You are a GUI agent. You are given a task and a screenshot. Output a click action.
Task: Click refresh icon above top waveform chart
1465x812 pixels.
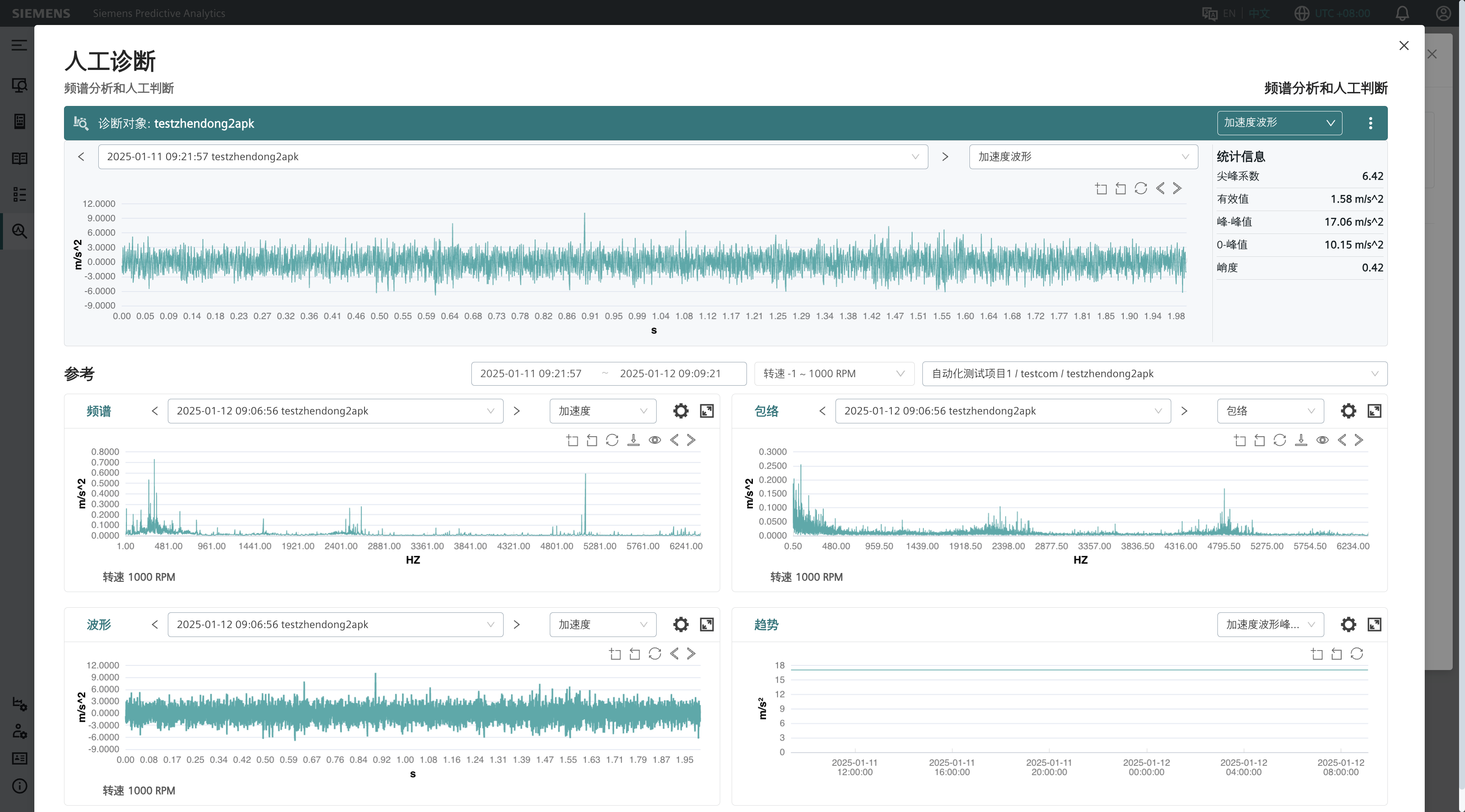pyautogui.click(x=1140, y=188)
